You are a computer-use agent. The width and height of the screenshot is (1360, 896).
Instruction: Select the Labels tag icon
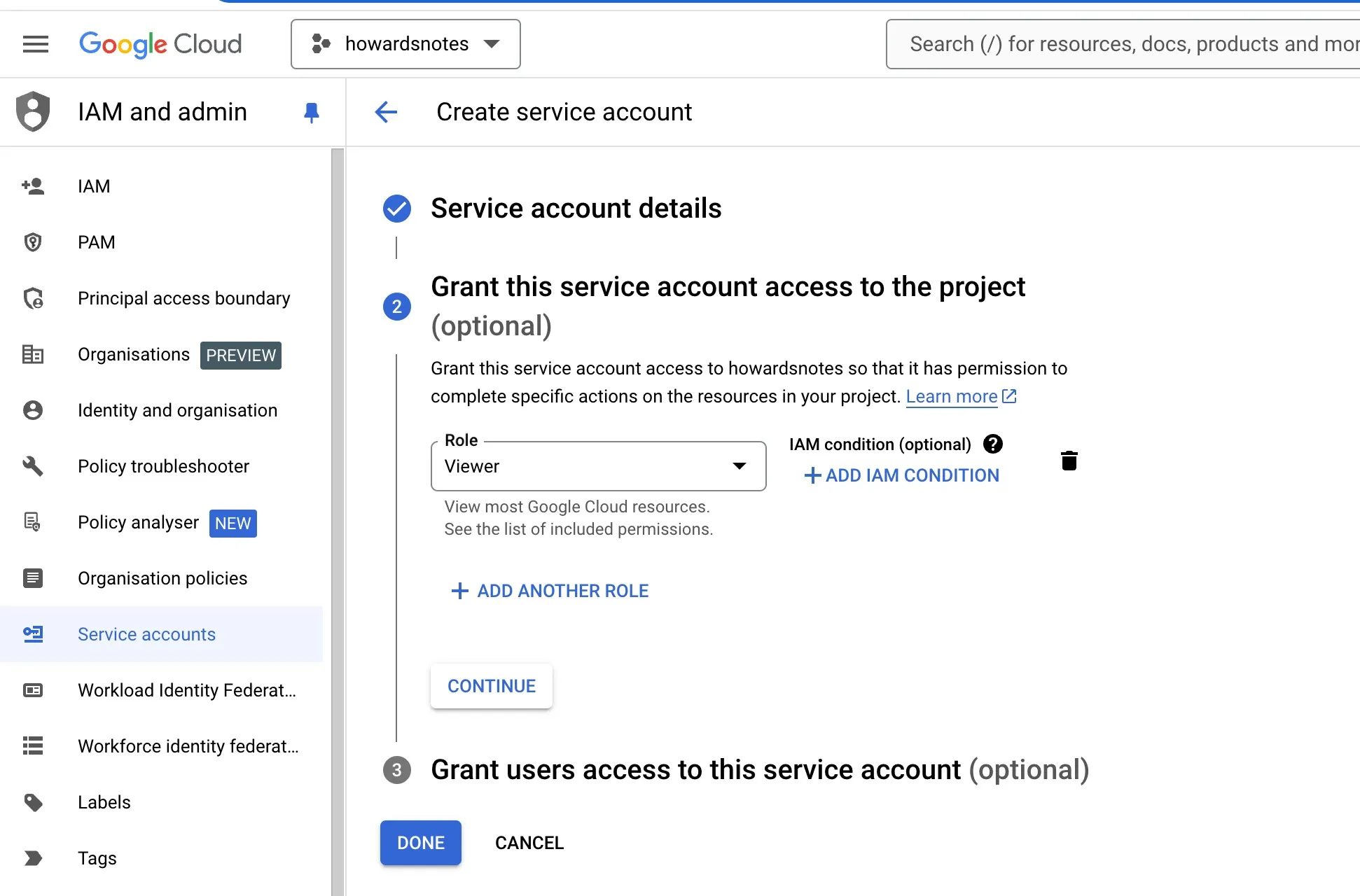click(x=33, y=802)
